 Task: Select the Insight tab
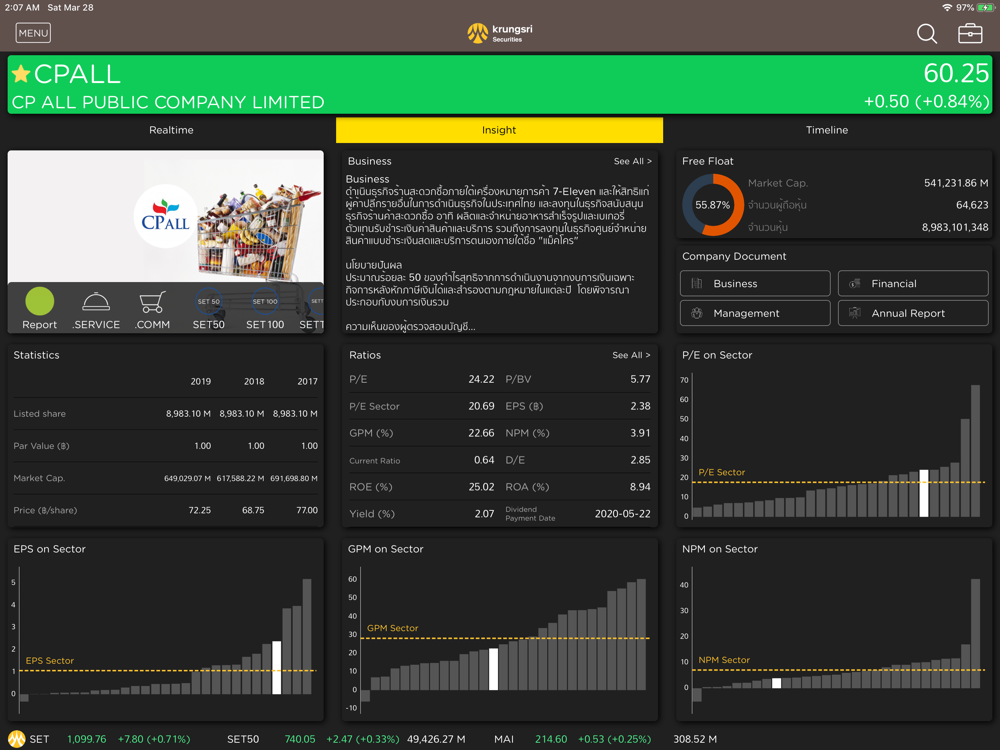499,130
